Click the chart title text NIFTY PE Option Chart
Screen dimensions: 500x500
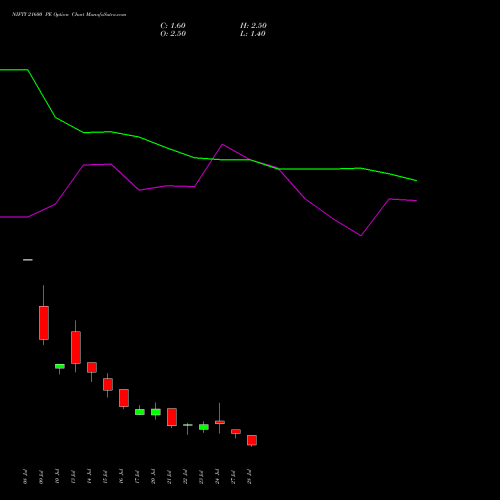click(69, 15)
